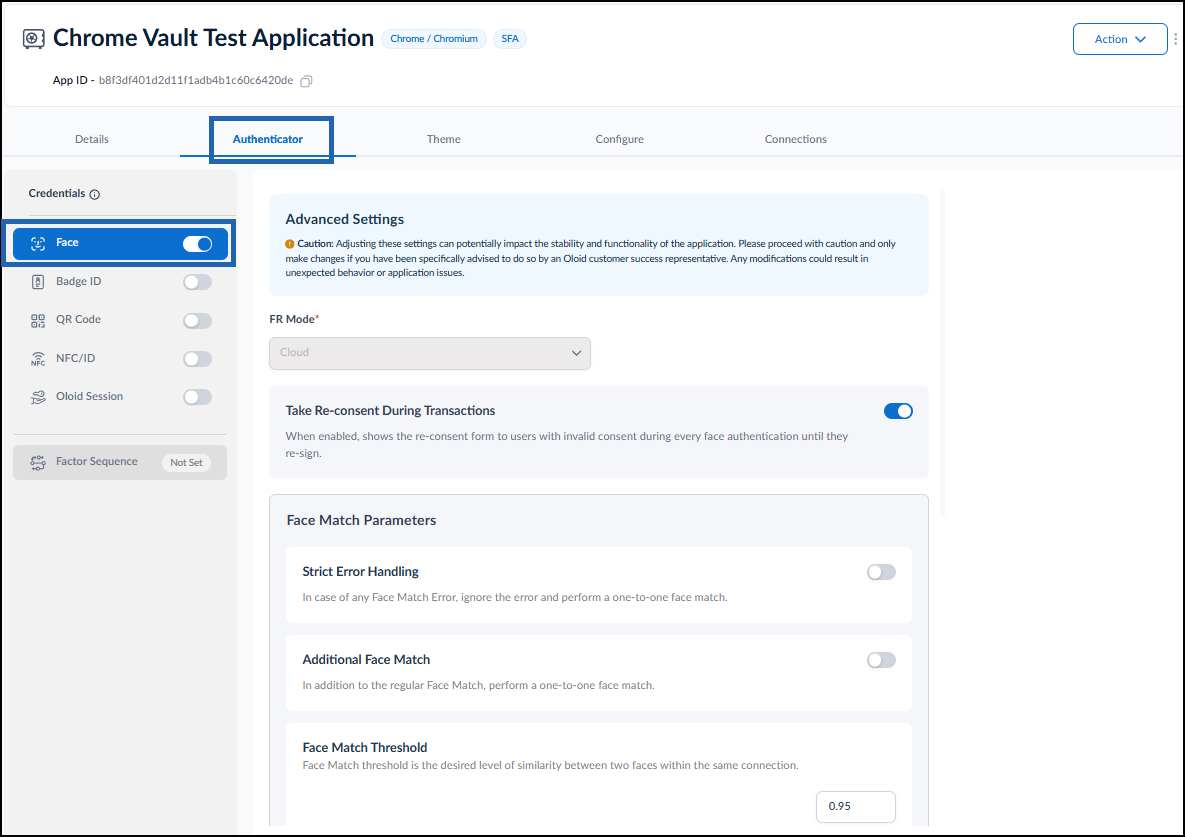
Task: Click the FR Mode field label
Action: click(294, 319)
